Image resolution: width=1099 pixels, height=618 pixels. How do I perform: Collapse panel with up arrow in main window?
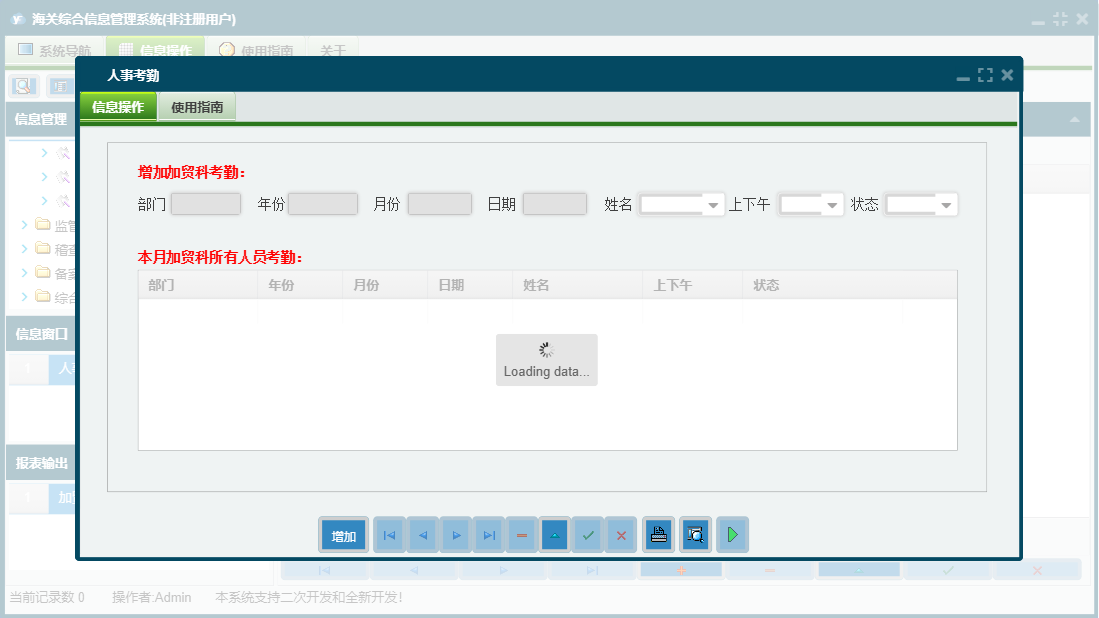tap(1074, 120)
